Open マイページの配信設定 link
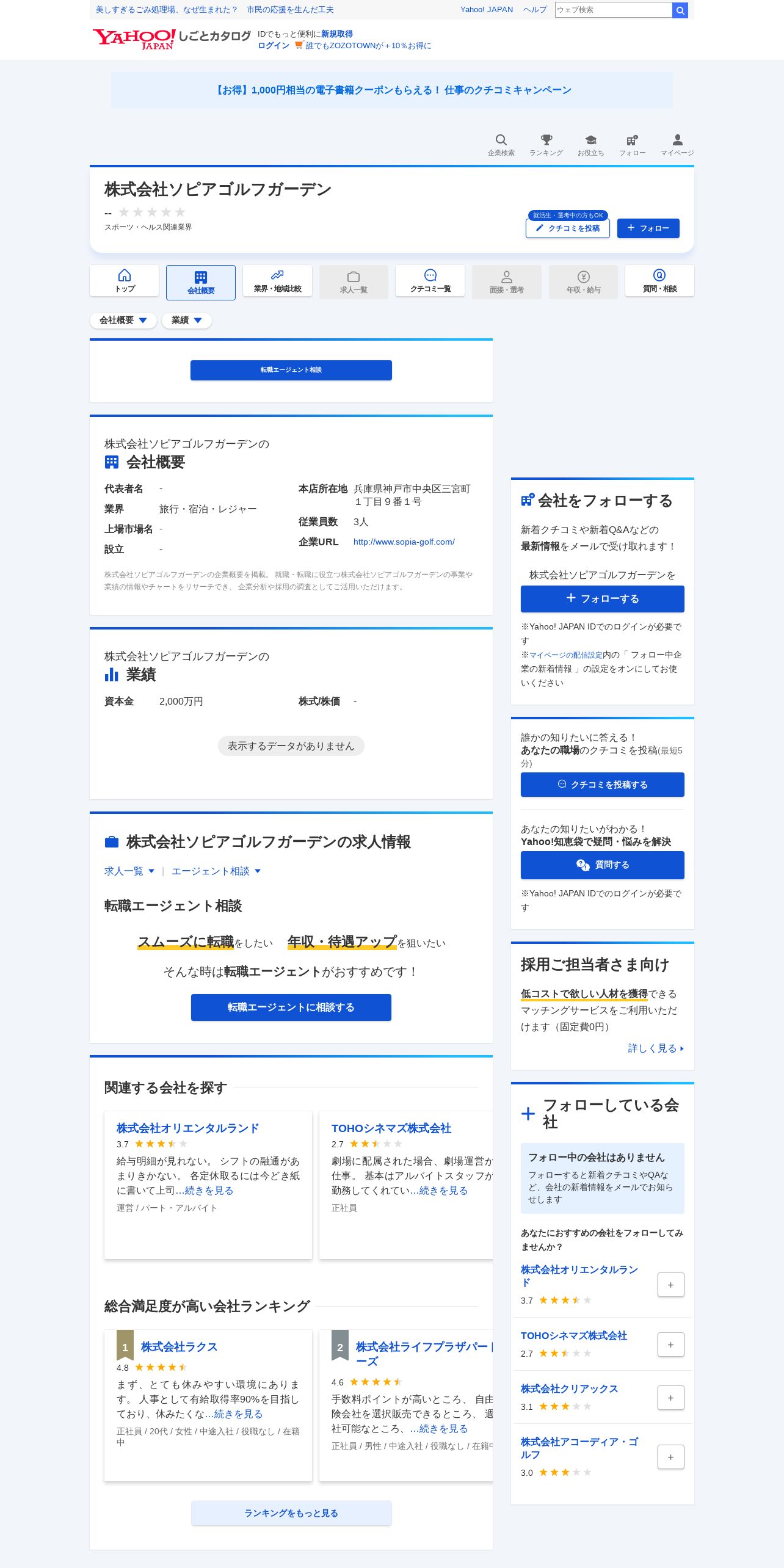Image resolution: width=784 pixels, height=1568 pixels. click(x=566, y=655)
